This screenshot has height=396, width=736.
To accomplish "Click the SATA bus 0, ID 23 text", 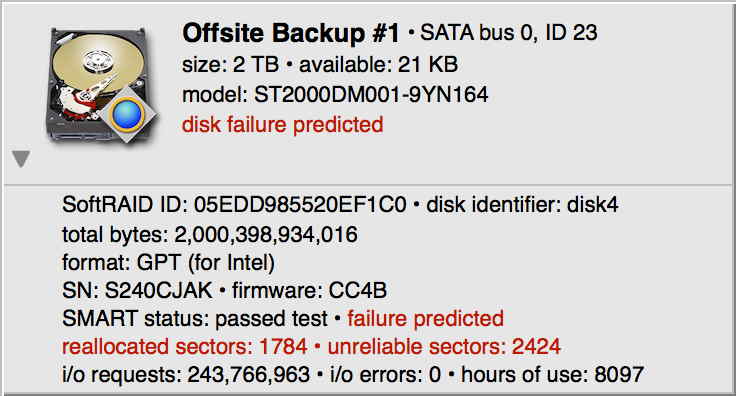I will (509, 32).
